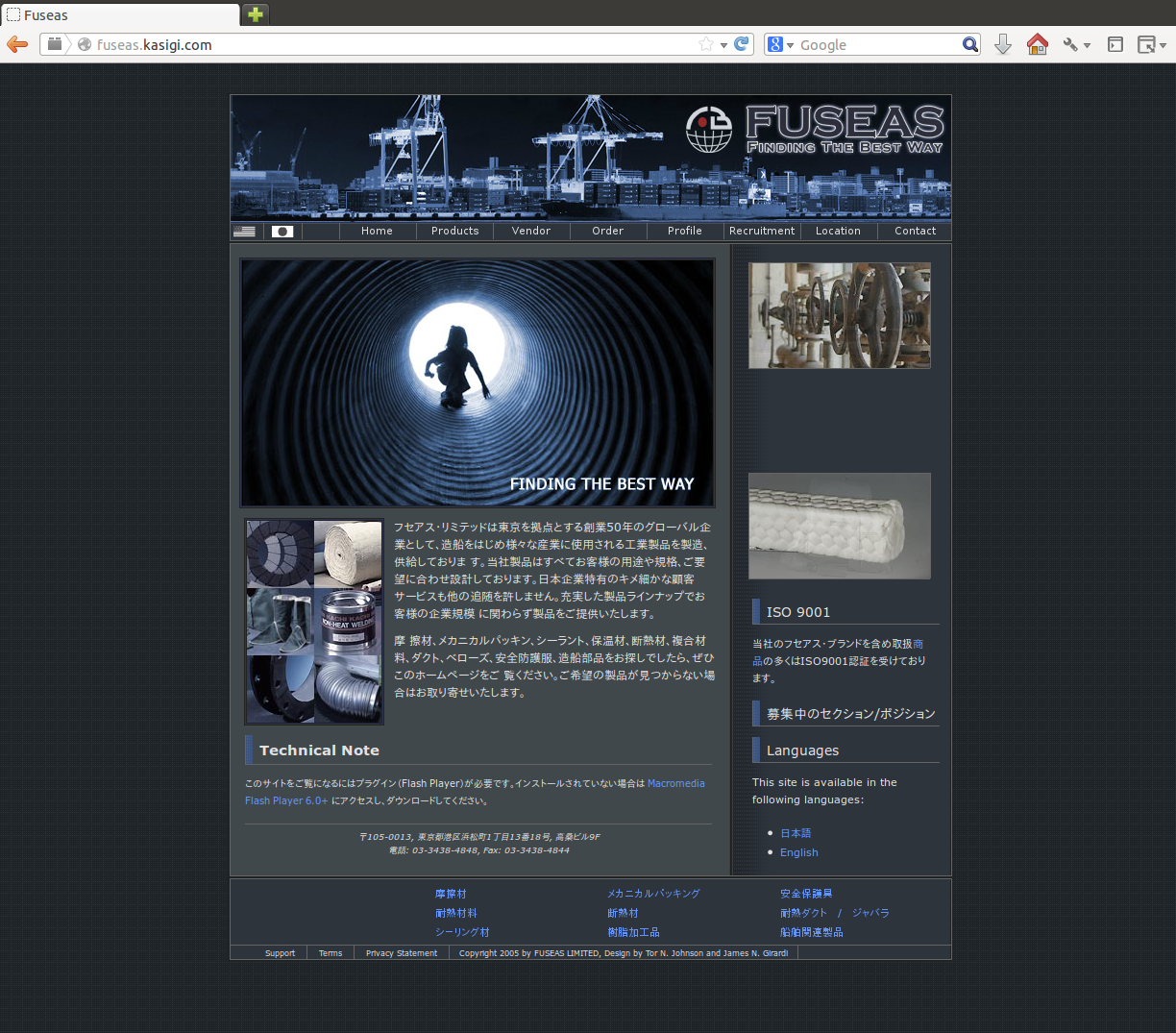The width and height of the screenshot is (1176, 1033).
Task: Go to the browser home page icon
Action: (x=1037, y=44)
